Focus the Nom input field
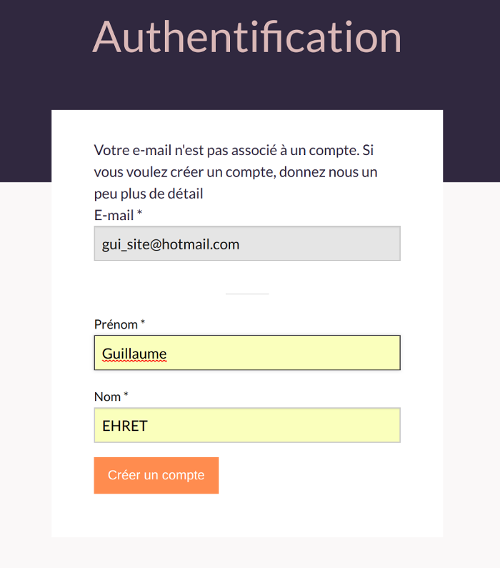The height and width of the screenshot is (568, 500). 247,425
